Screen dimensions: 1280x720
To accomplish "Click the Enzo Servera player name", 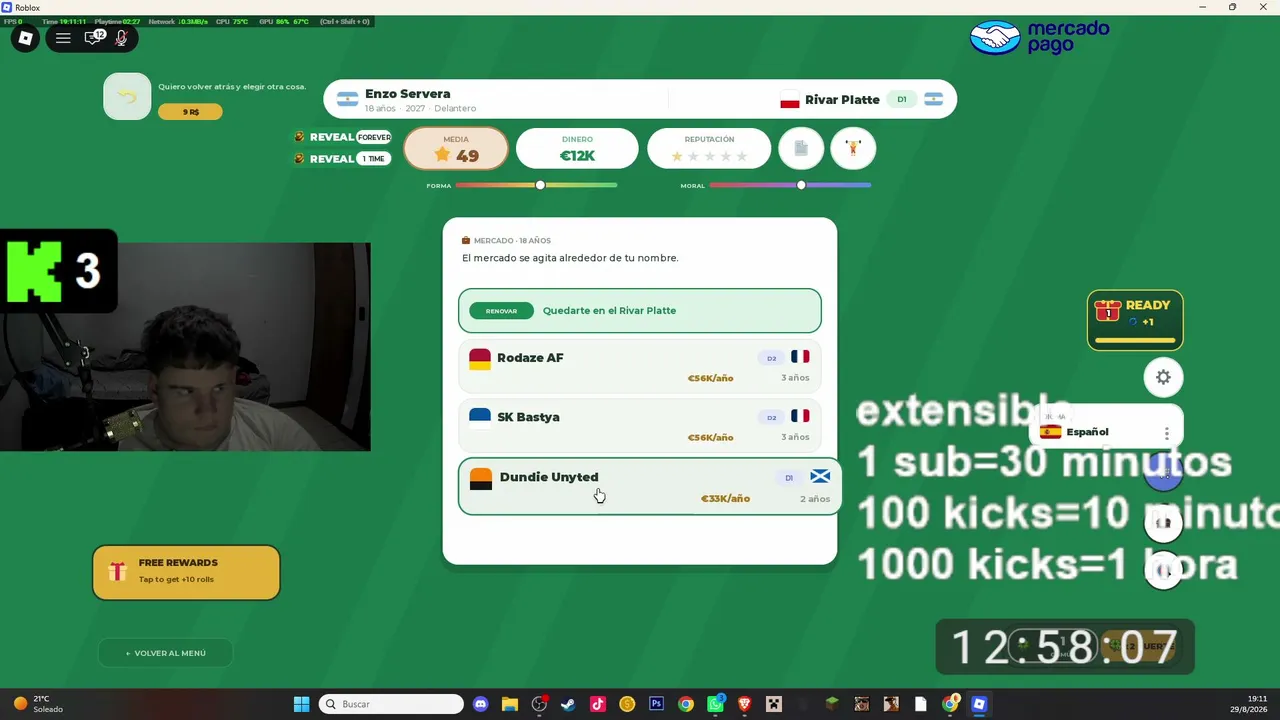I will 407,94.
